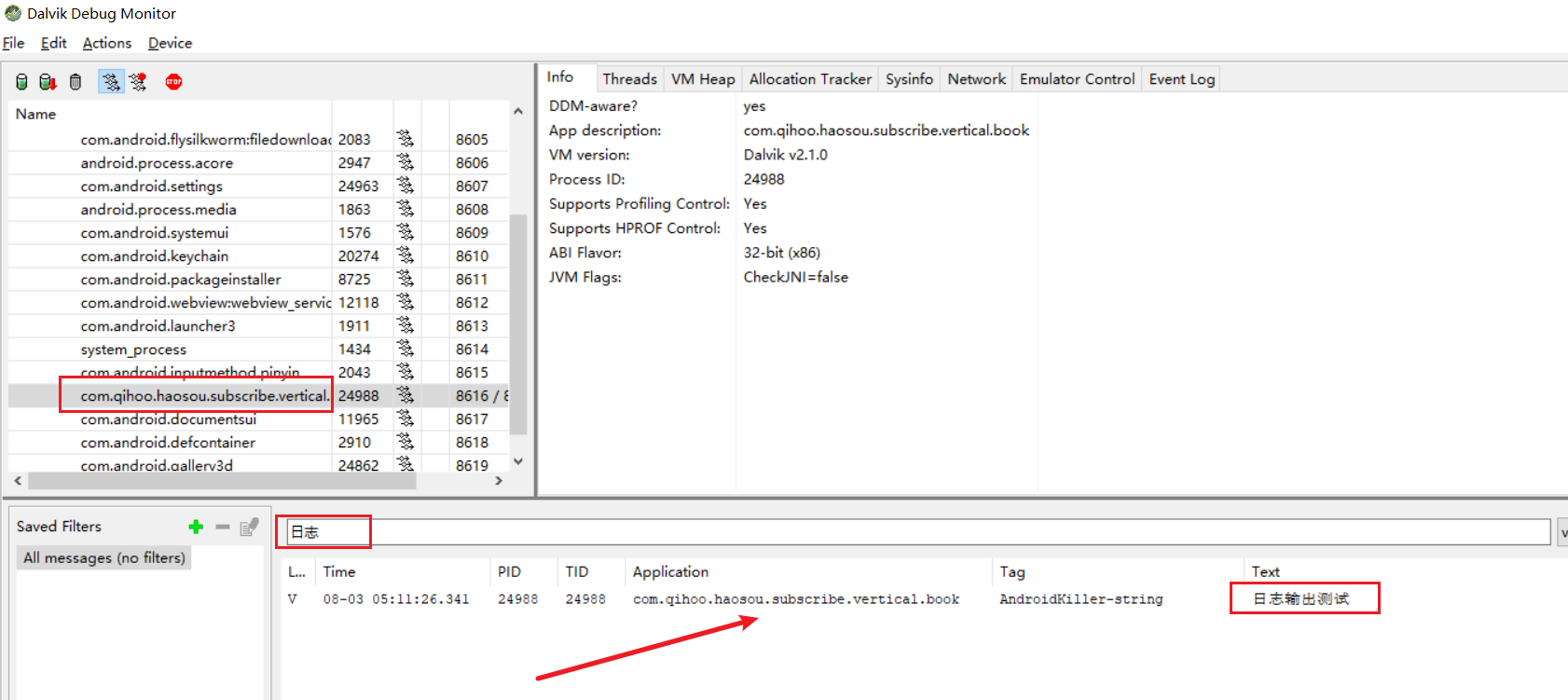
Task: Click the Dalvik v2.1.0 VM version value
Action: 785,155
